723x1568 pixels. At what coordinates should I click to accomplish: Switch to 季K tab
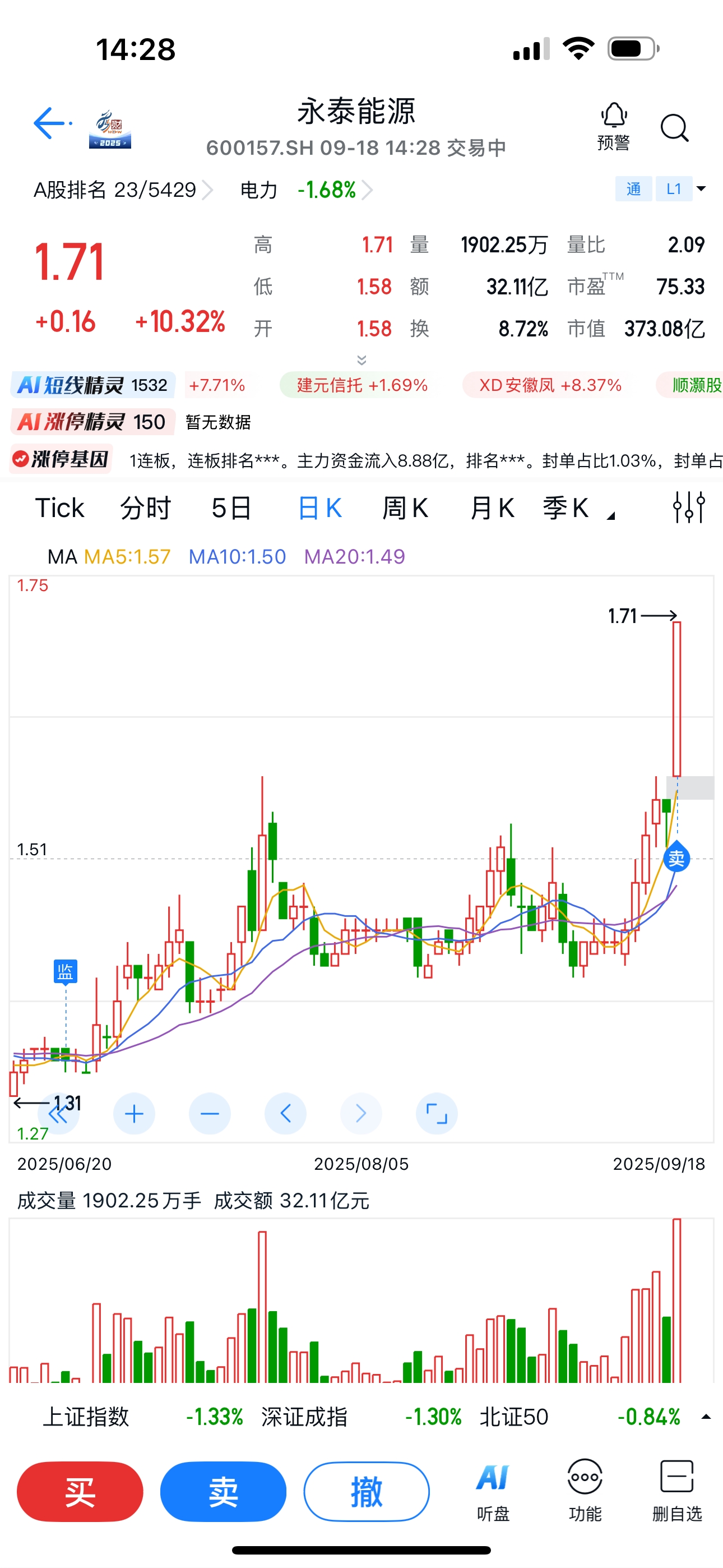566,508
